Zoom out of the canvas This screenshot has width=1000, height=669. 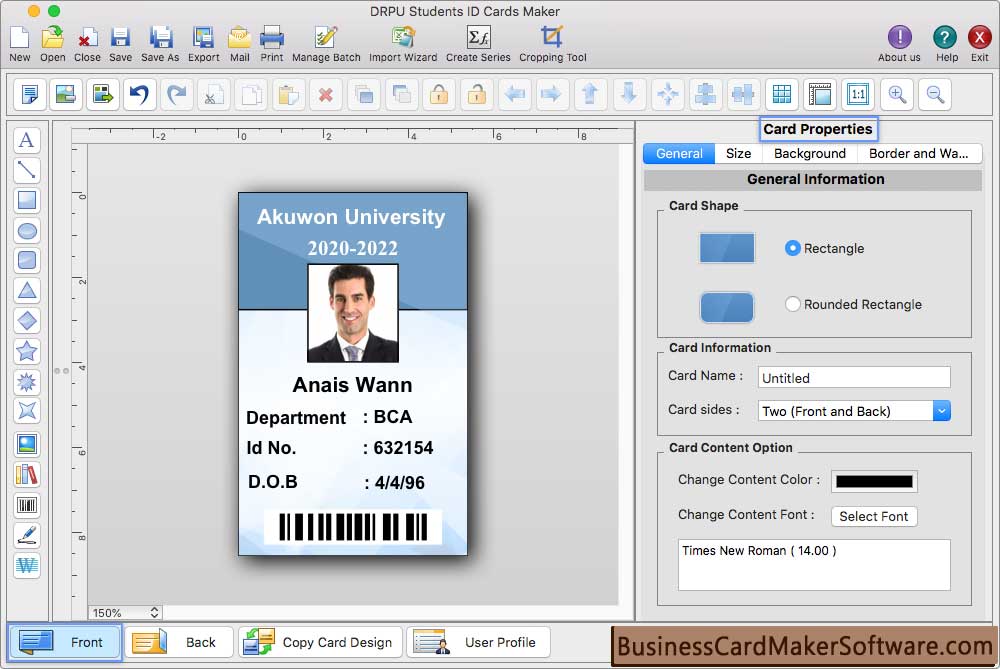(x=935, y=94)
